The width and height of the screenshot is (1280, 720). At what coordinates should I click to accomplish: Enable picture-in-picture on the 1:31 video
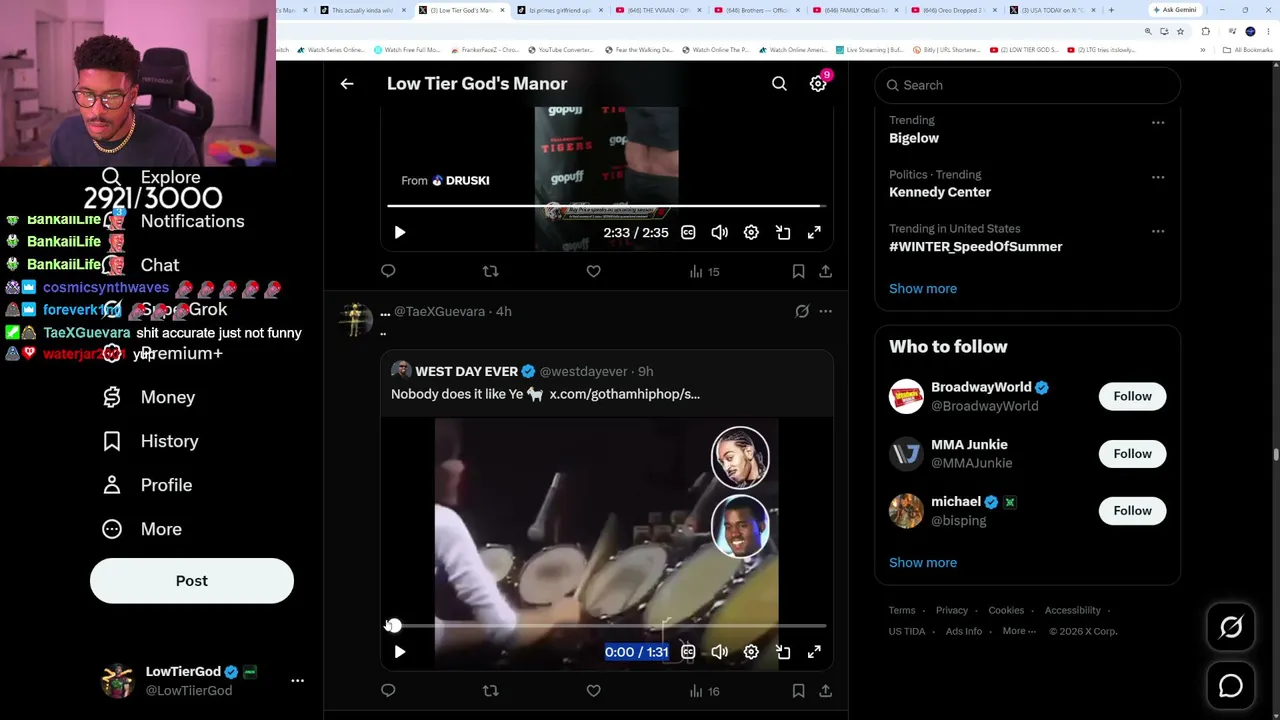click(x=783, y=652)
